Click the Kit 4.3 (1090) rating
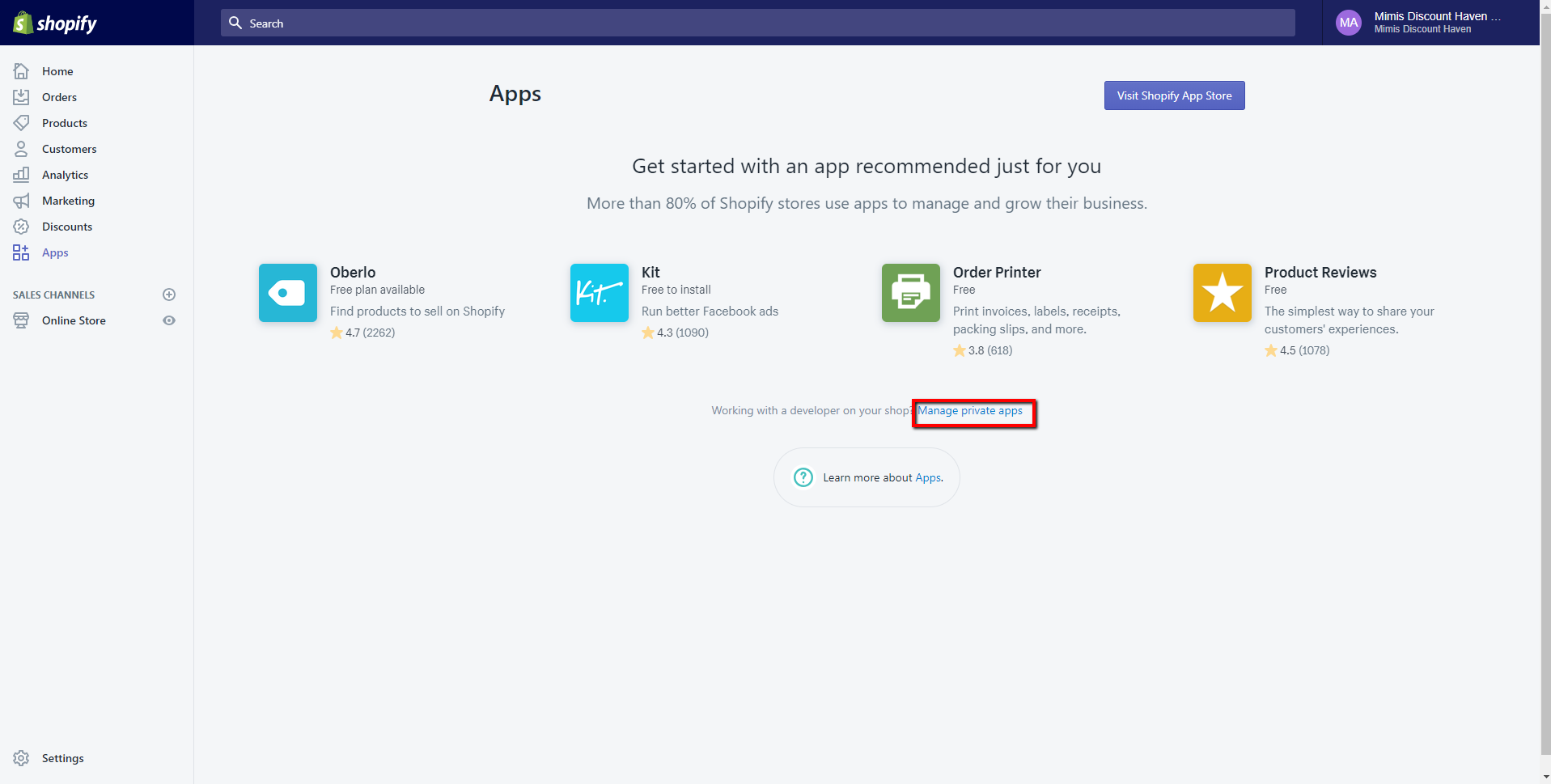This screenshot has height=784, width=1551. click(x=675, y=333)
